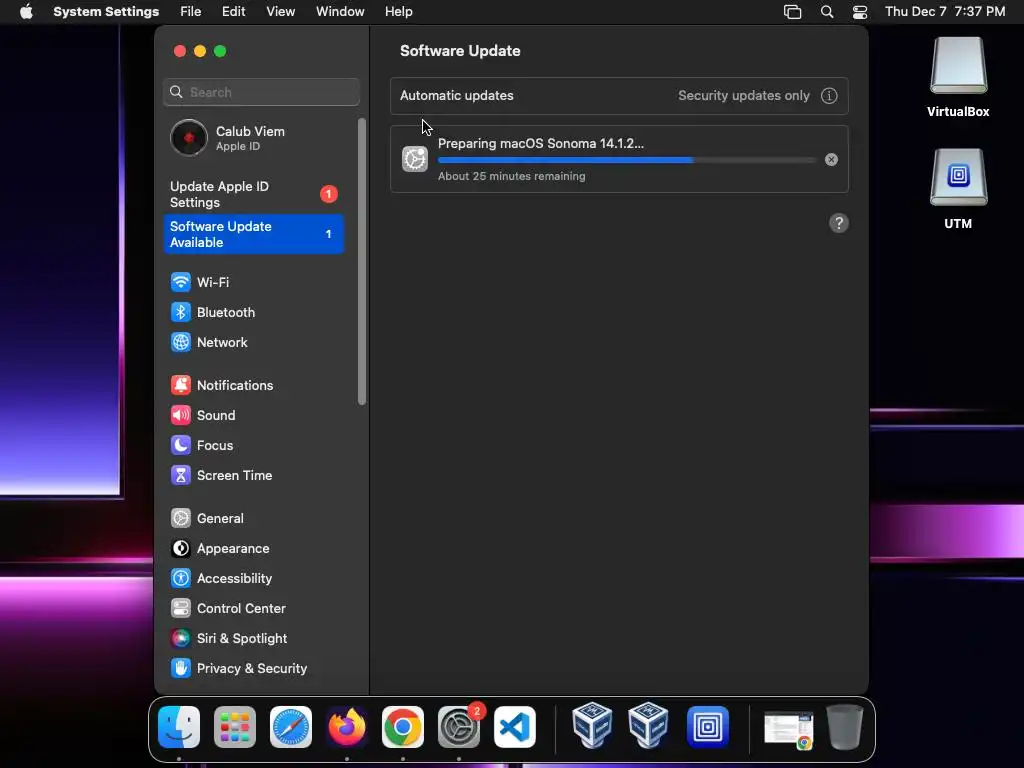Launch UTM from the Dock

tap(708, 727)
